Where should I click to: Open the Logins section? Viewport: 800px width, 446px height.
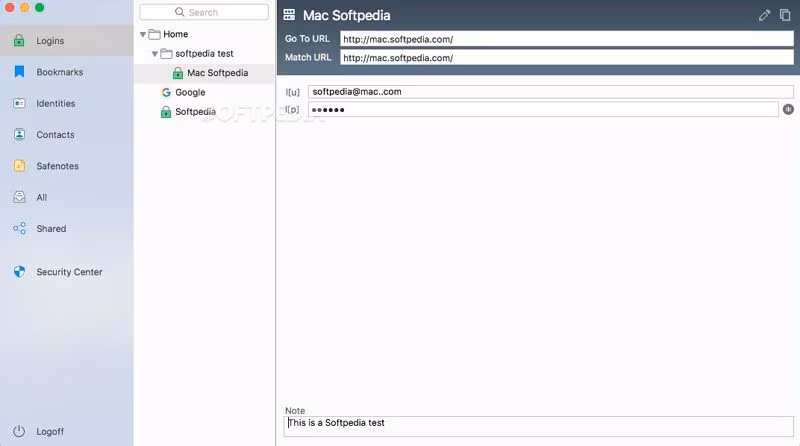coord(67,40)
